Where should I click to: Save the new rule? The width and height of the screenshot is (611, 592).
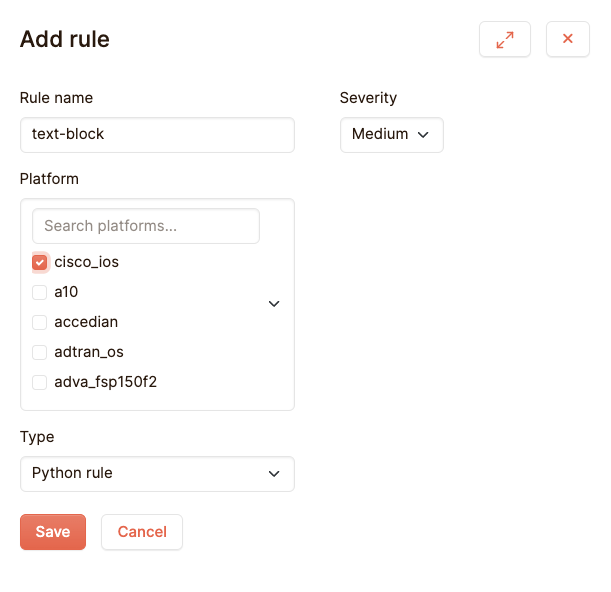pos(53,532)
